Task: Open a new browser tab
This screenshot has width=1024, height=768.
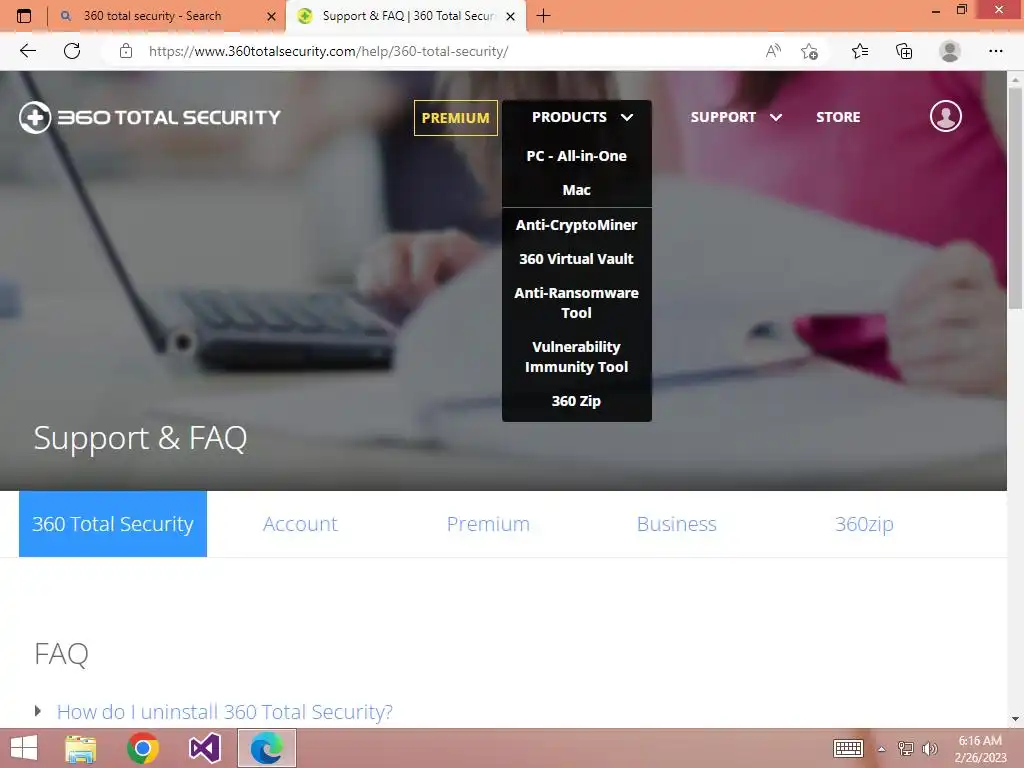Action: point(543,16)
